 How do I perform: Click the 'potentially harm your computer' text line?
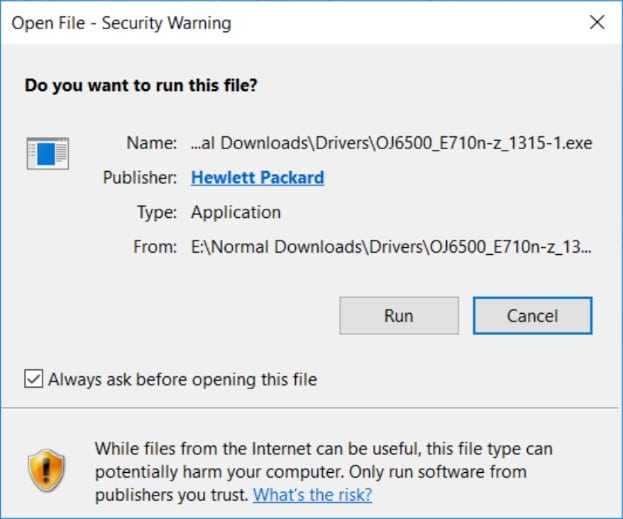(x=310, y=471)
